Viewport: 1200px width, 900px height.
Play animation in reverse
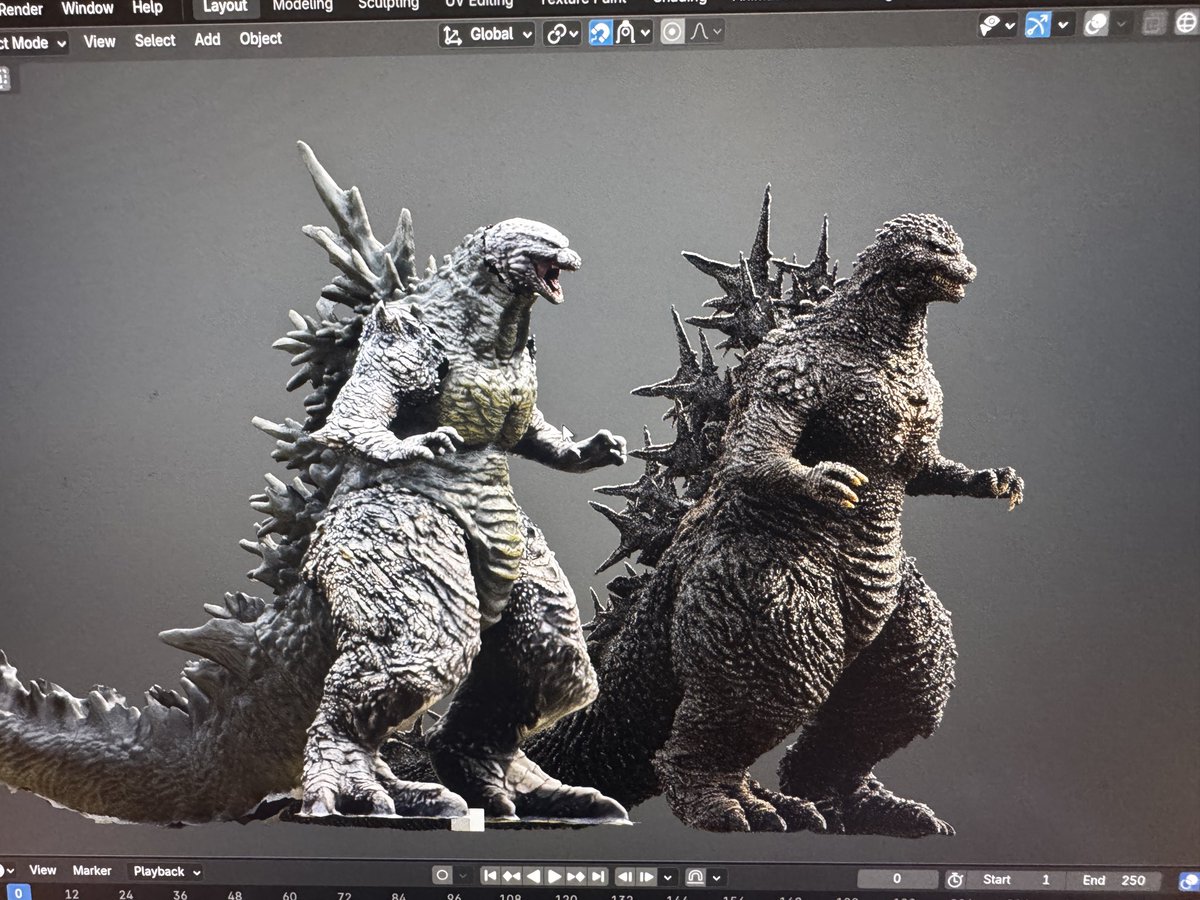click(533, 876)
